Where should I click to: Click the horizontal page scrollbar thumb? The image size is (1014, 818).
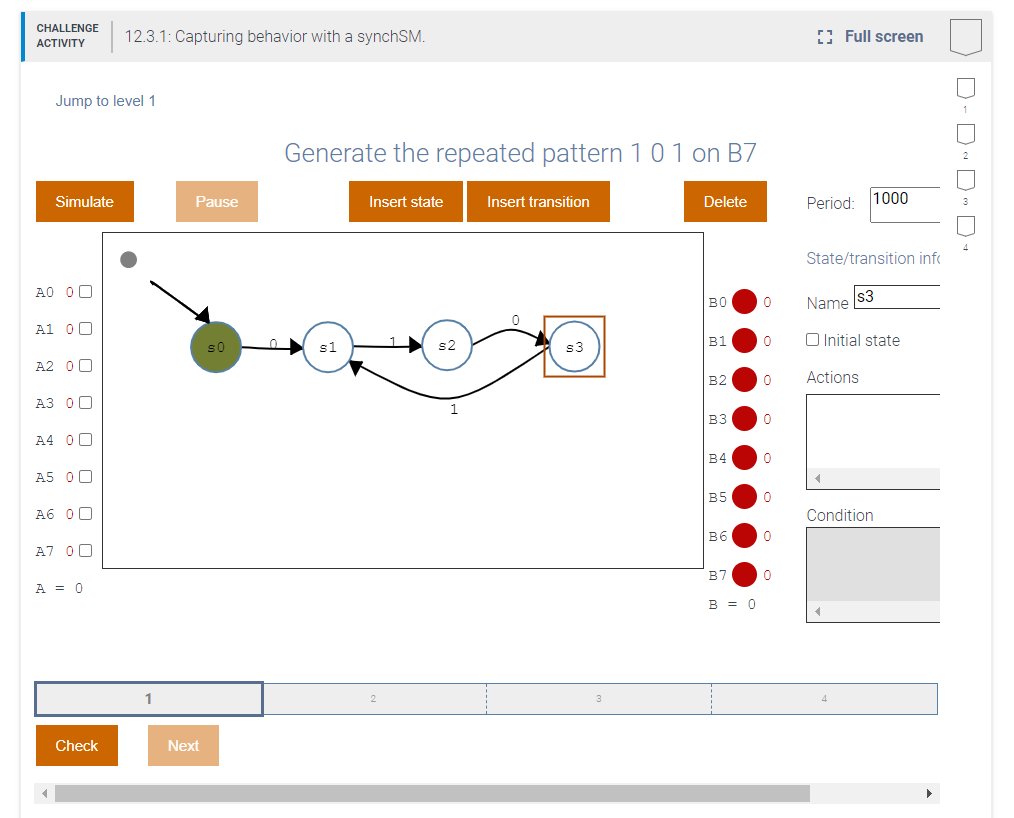432,793
